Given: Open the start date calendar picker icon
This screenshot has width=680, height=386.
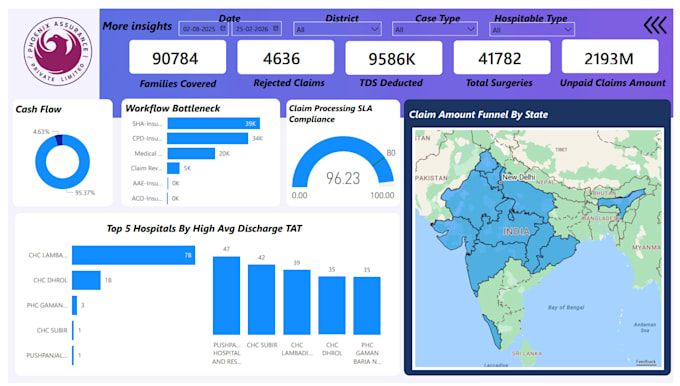Looking at the screenshot, I should pyautogui.click(x=222, y=28).
